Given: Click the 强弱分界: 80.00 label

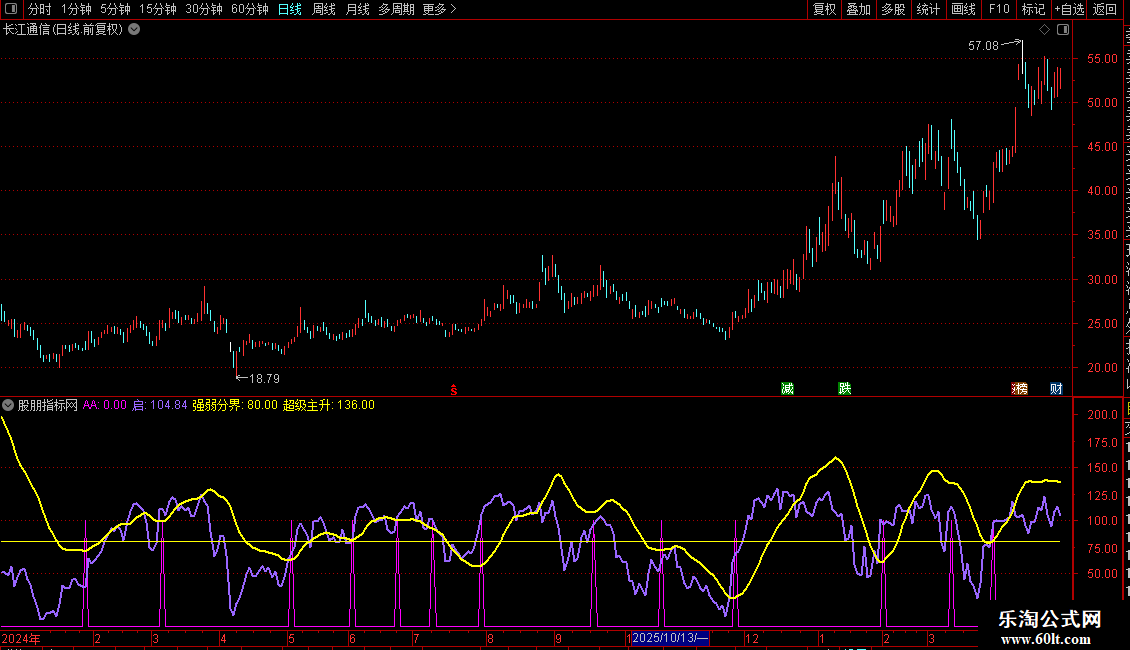Looking at the screenshot, I should tap(235, 405).
